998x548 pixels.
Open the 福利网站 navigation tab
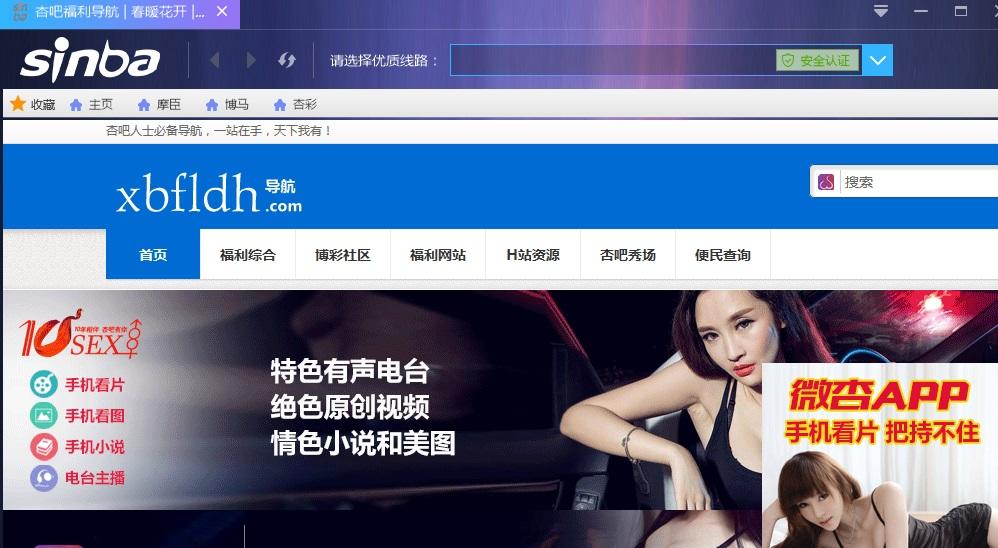[438, 255]
